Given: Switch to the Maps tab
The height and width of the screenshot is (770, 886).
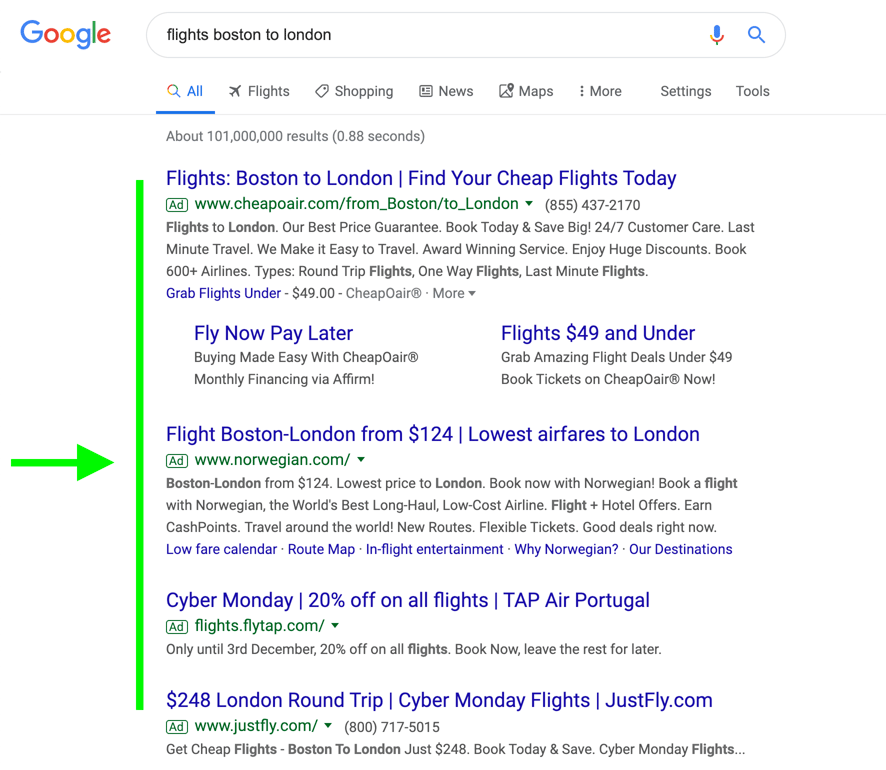Looking at the screenshot, I should click(526, 91).
